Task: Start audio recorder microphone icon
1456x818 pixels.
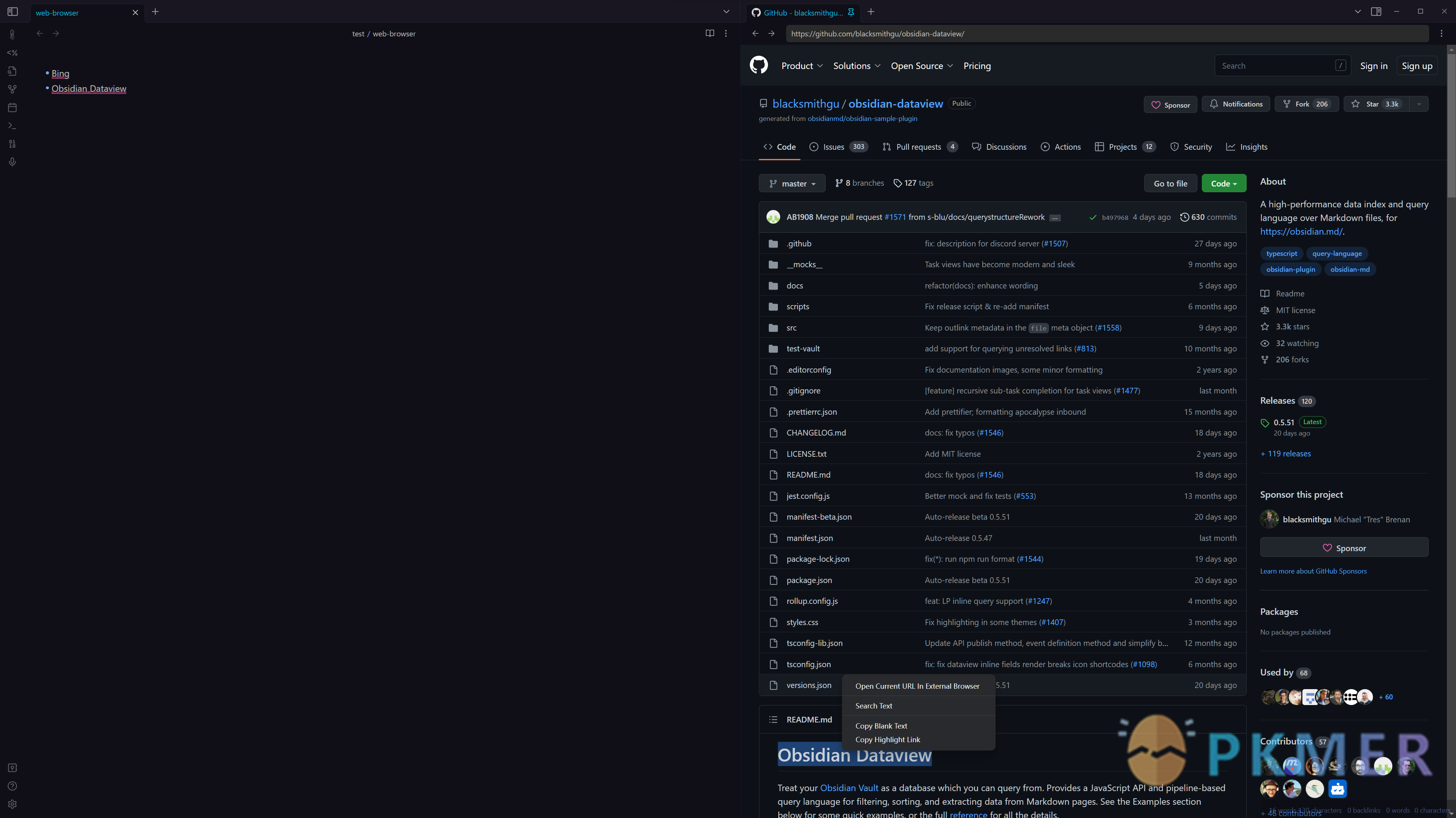Action: pos(12,162)
